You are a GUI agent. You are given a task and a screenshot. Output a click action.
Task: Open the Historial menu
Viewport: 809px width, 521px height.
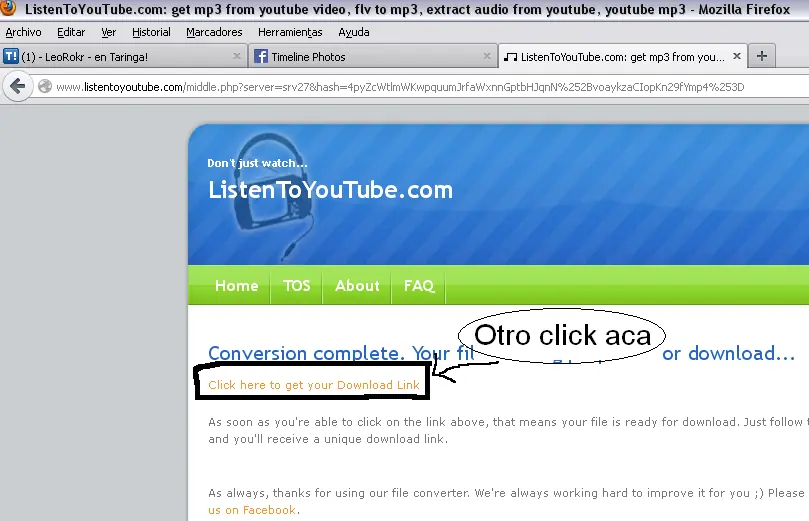pyautogui.click(x=151, y=32)
